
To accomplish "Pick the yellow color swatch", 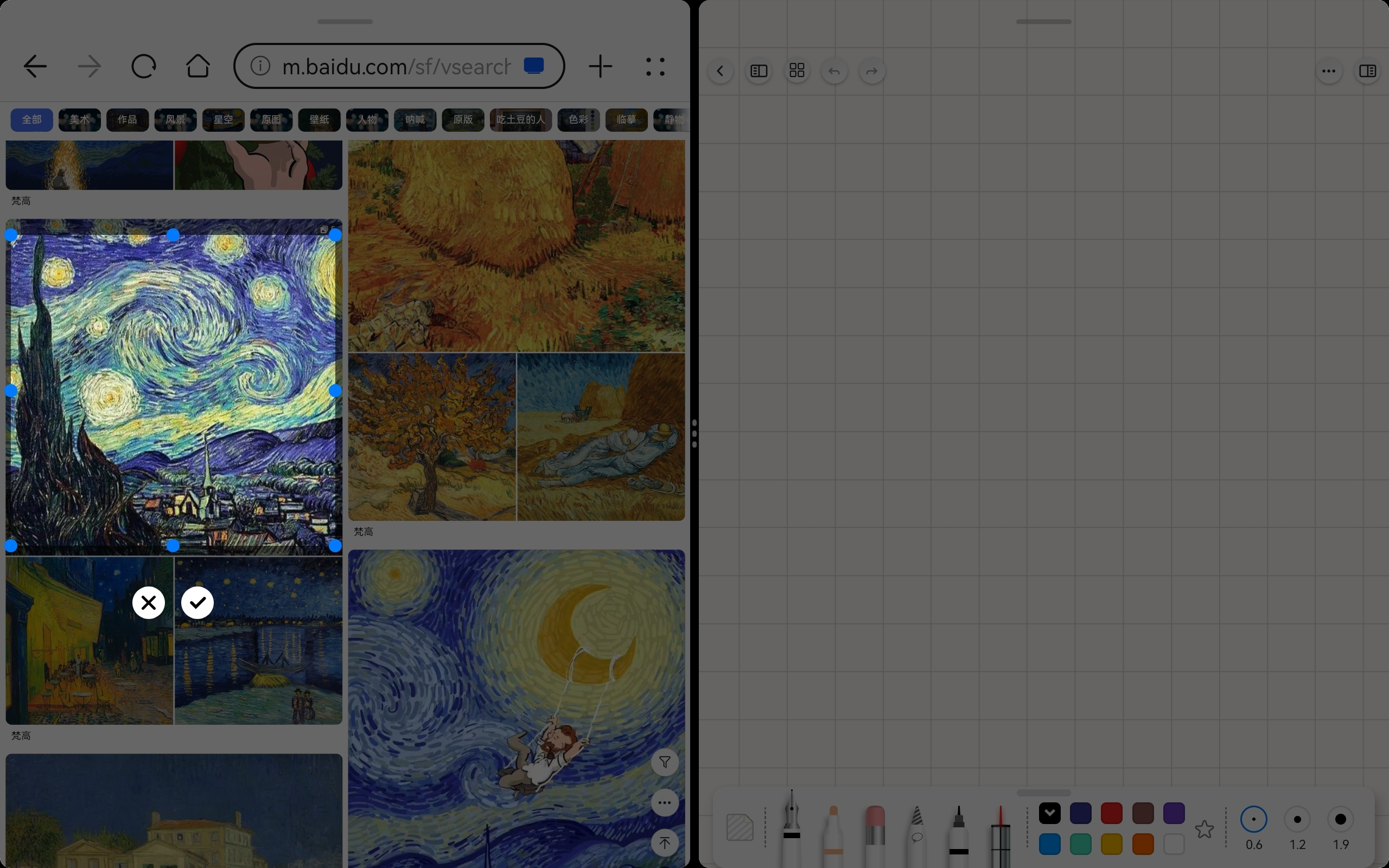I will point(1112,845).
